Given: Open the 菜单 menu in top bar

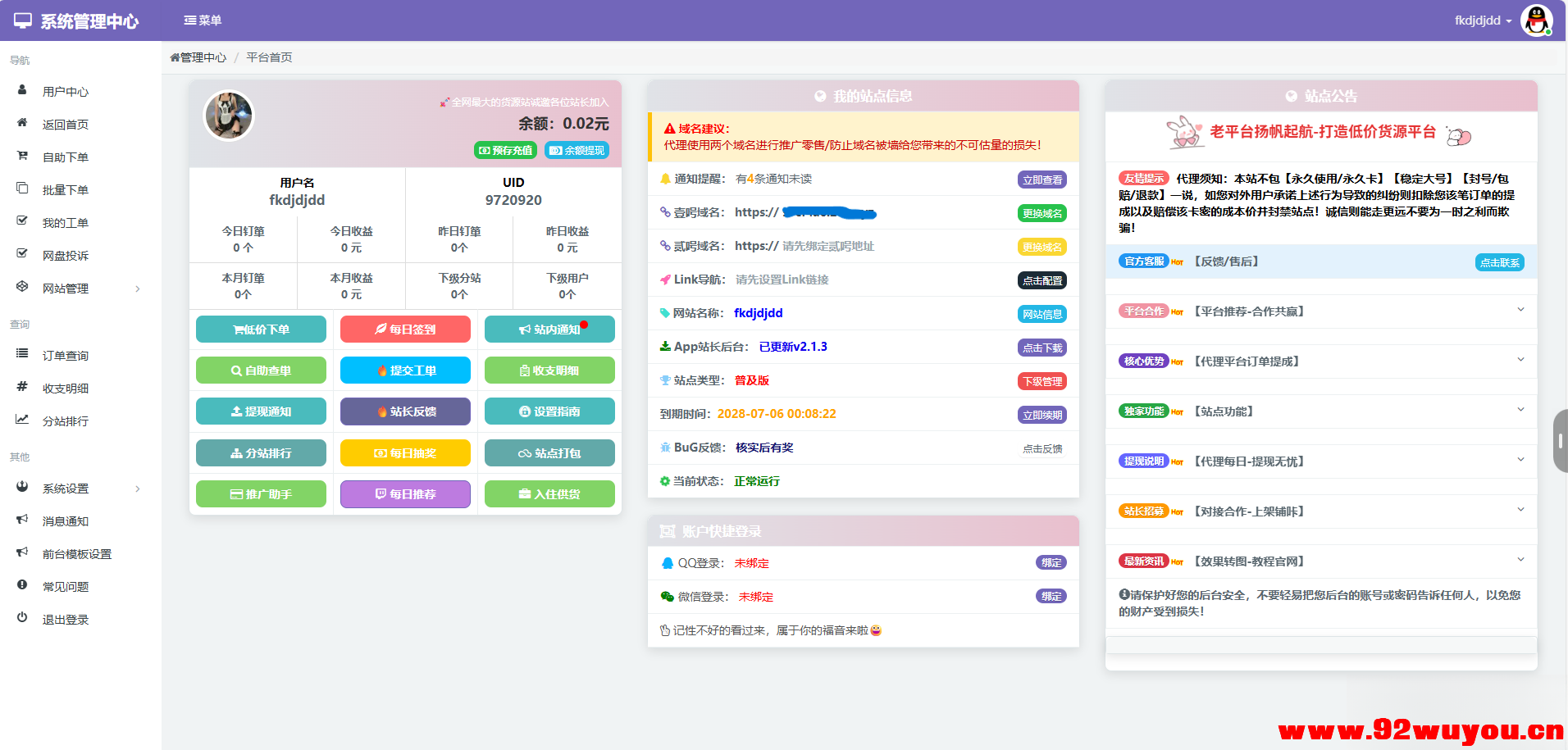Looking at the screenshot, I should [203, 20].
